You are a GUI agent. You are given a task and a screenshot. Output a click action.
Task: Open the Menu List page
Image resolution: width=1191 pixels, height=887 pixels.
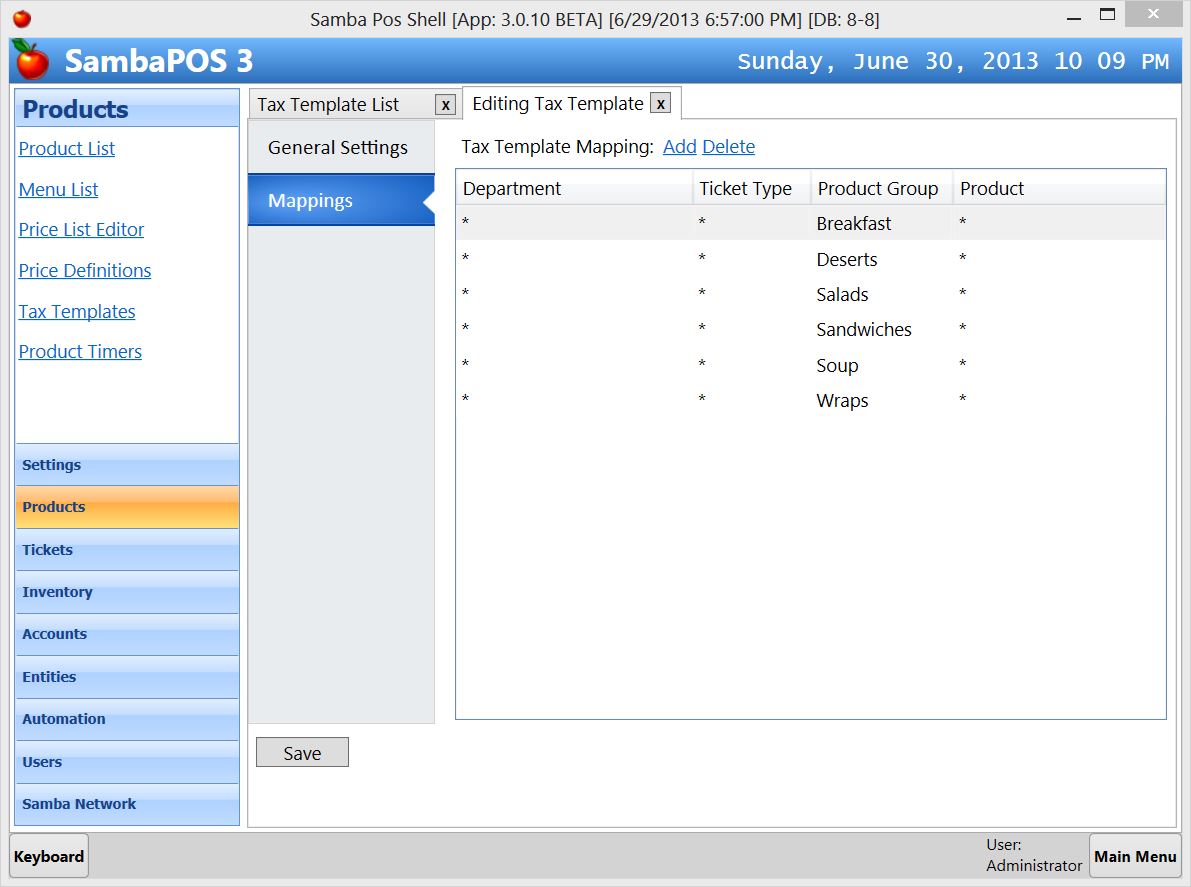click(58, 189)
